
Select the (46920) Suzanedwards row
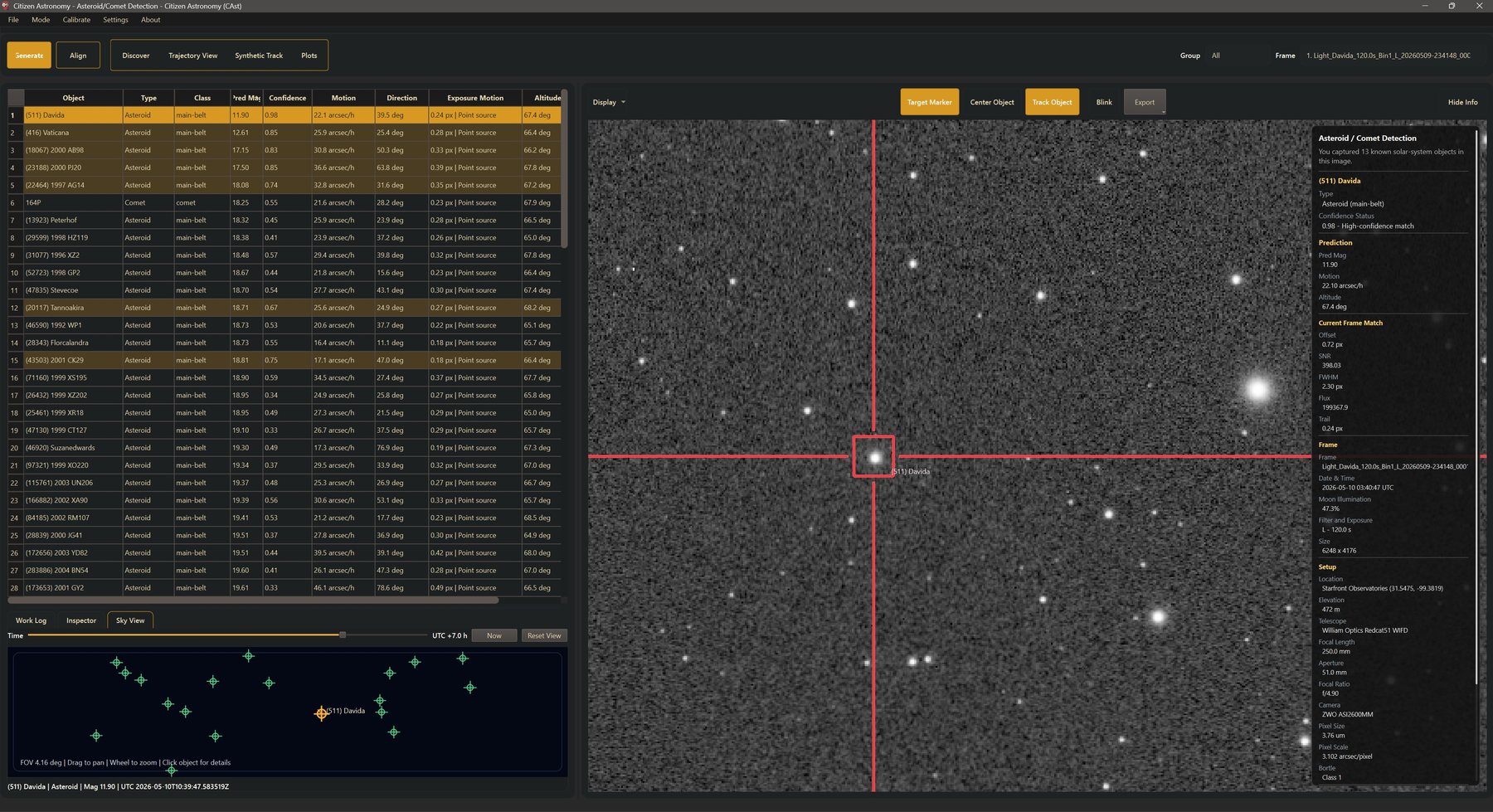284,448
